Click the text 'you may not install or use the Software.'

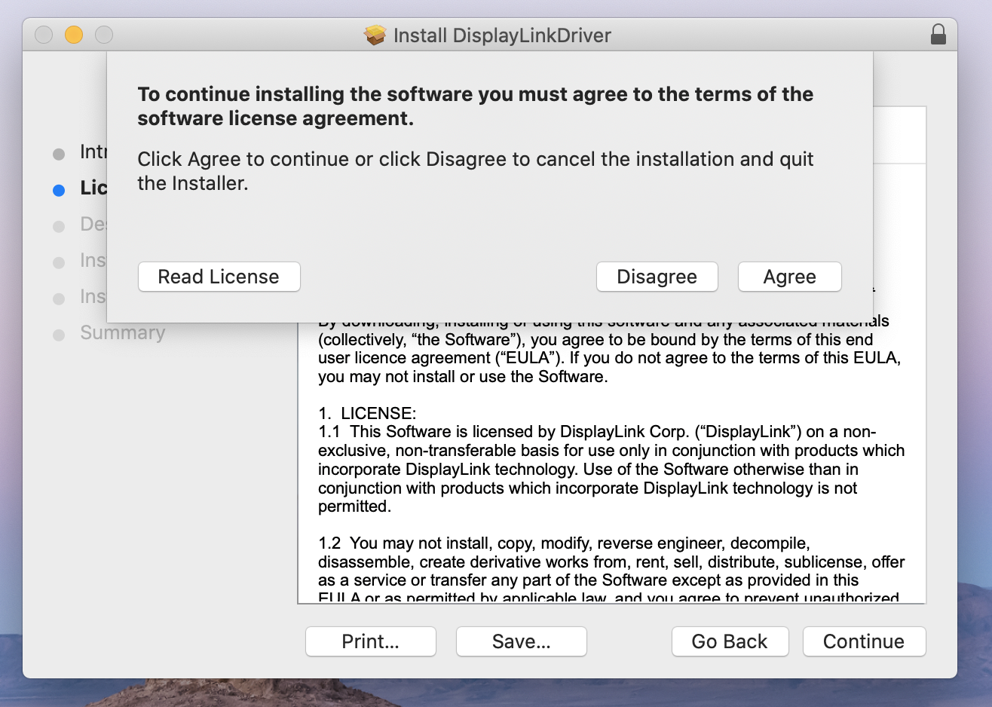[462, 377]
